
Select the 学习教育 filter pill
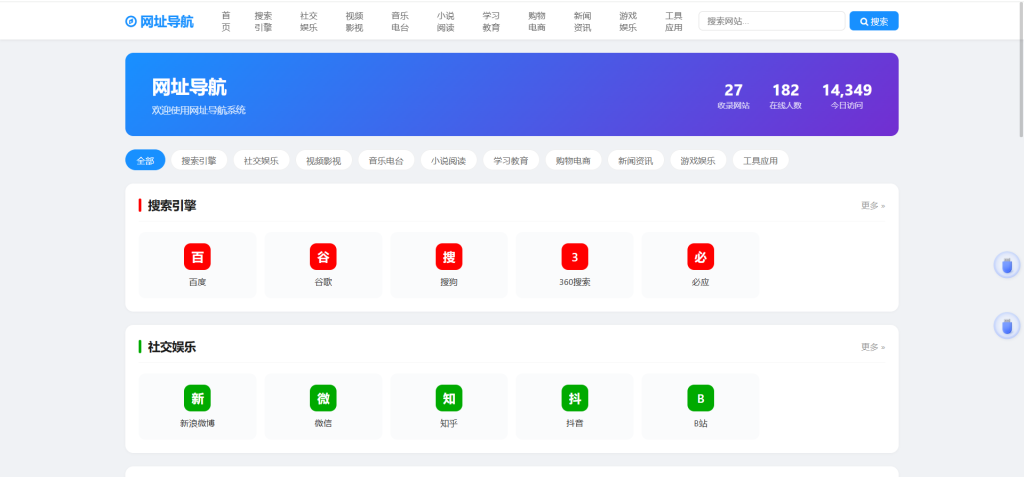511,160
